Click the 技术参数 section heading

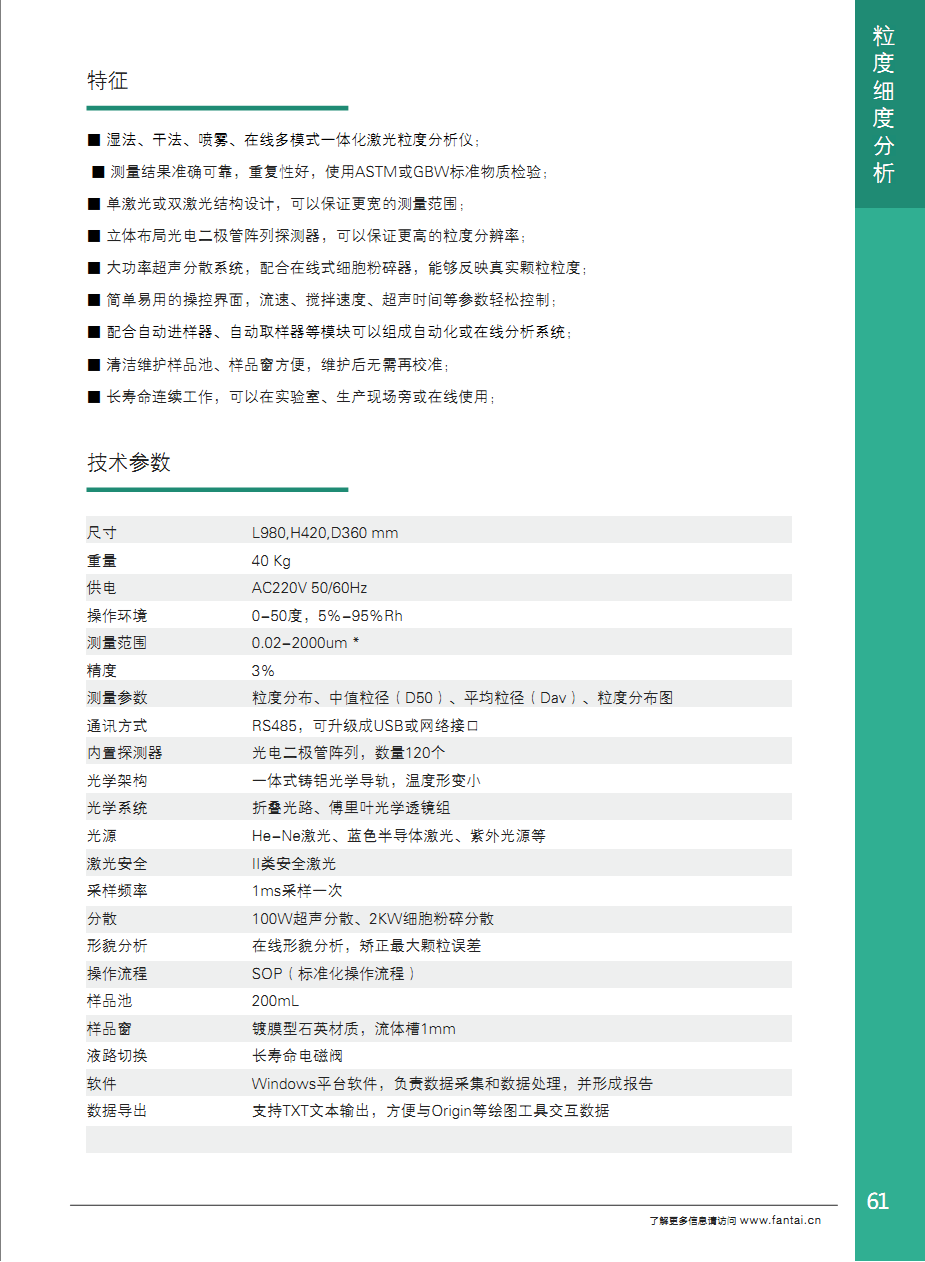(x=129, y=463)
